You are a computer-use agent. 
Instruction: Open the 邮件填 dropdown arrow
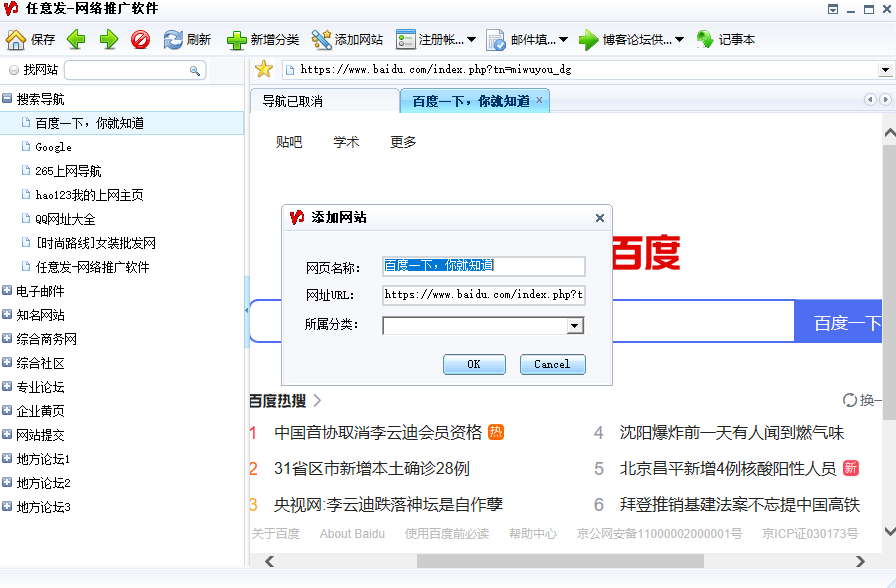563,39
